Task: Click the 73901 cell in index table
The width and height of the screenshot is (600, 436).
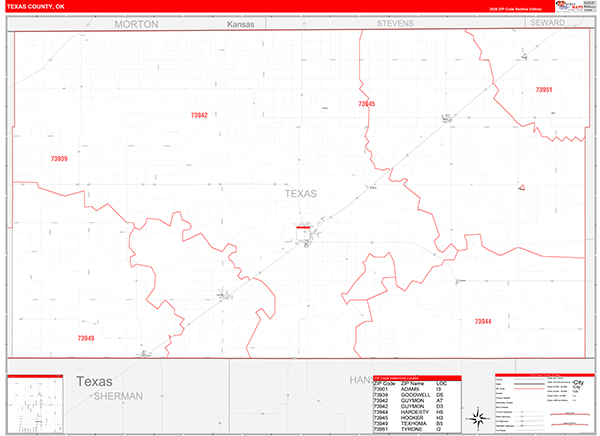Action: (x=380, y=389)
